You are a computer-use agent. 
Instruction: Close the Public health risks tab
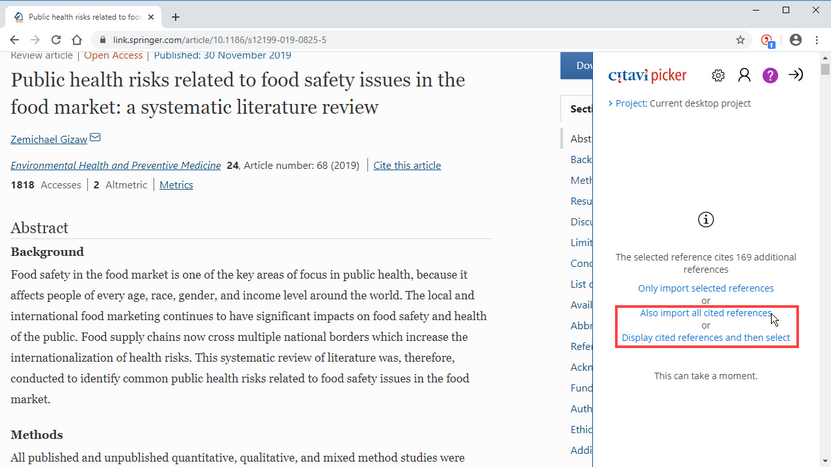(x=151, y=17)
